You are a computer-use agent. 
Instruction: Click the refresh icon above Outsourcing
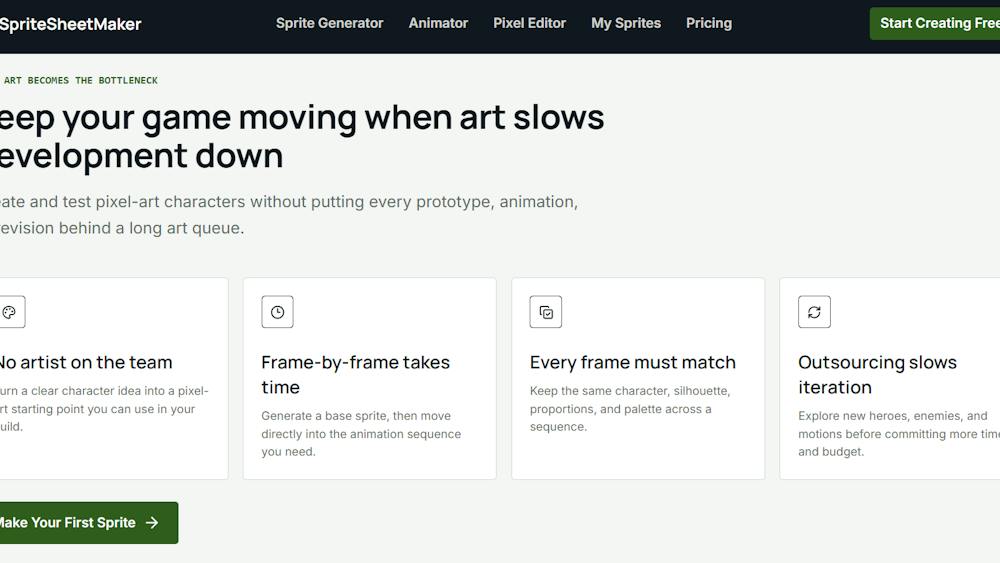tap(814, 312)
